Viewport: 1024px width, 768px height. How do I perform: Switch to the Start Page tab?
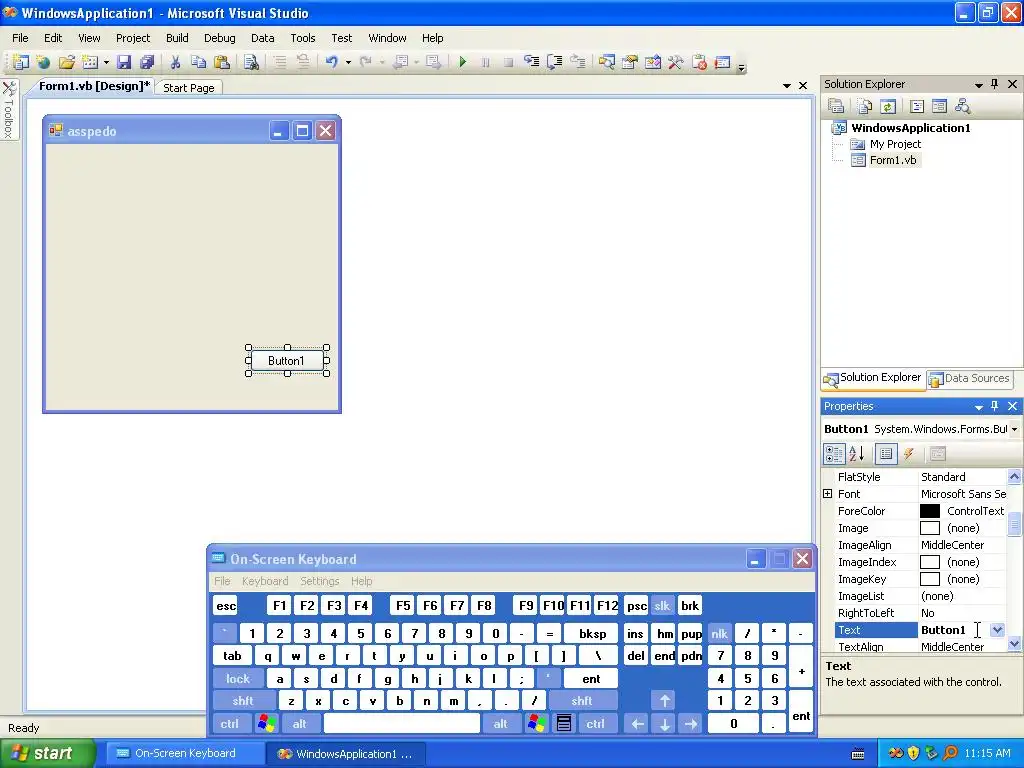click(189, 88)
